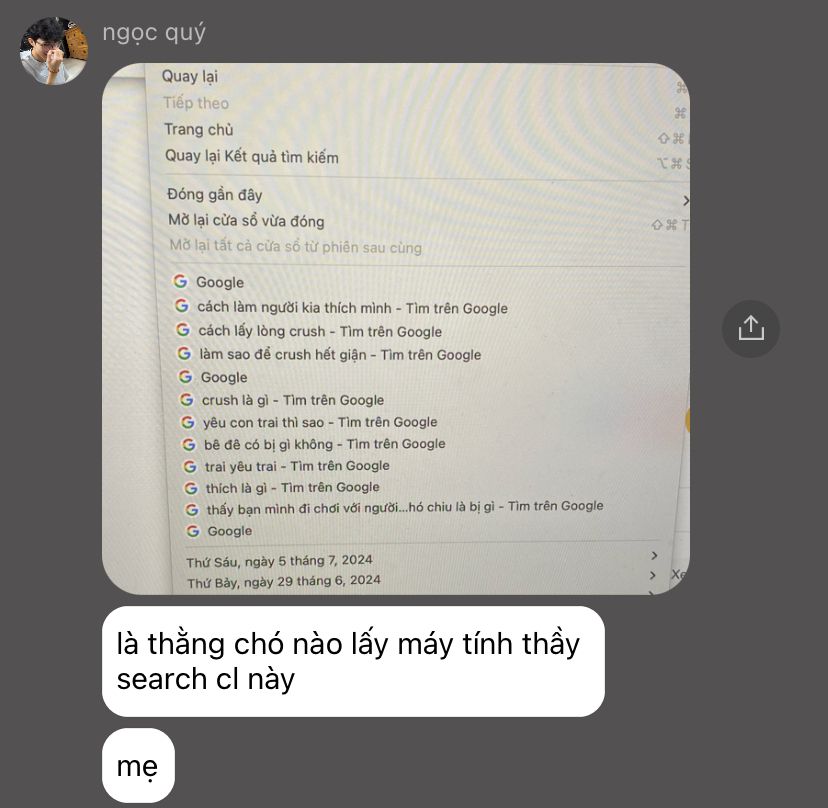Viewport: 828px width, 808px height.
Task: Click Google icon beside 'yêu con trai thì sao'
Action: [187, 422]
